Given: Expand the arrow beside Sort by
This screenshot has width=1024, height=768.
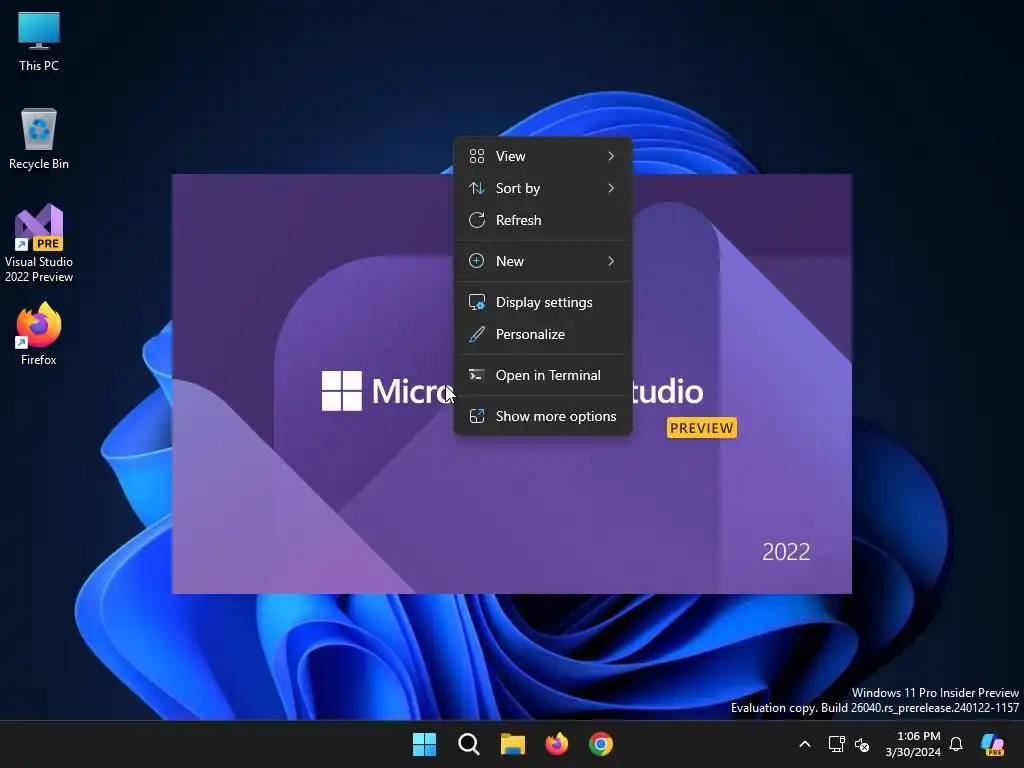Looking at the screenshot, I should [x=611, y=188].
